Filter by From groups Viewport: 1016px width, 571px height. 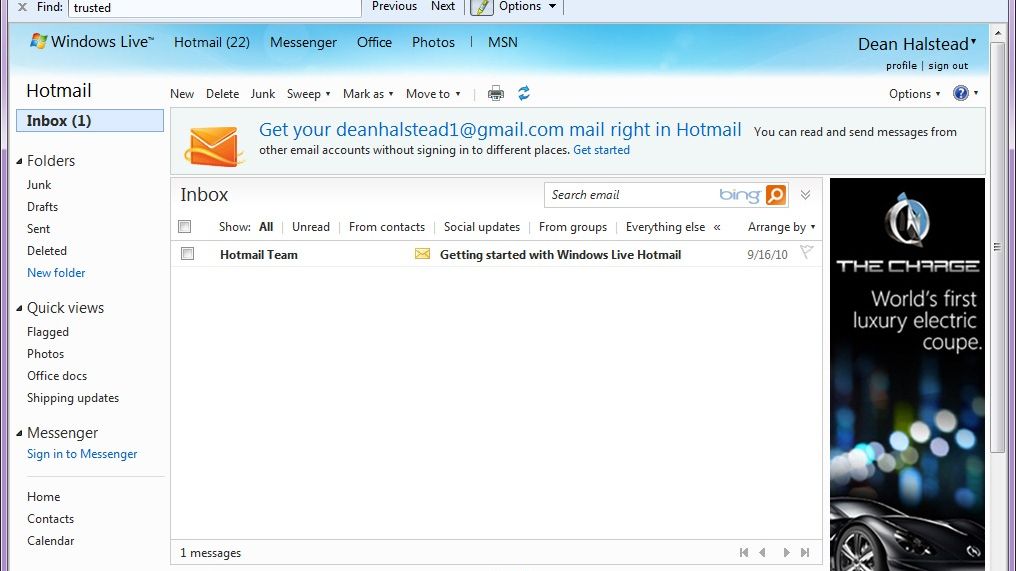(573, 227)
